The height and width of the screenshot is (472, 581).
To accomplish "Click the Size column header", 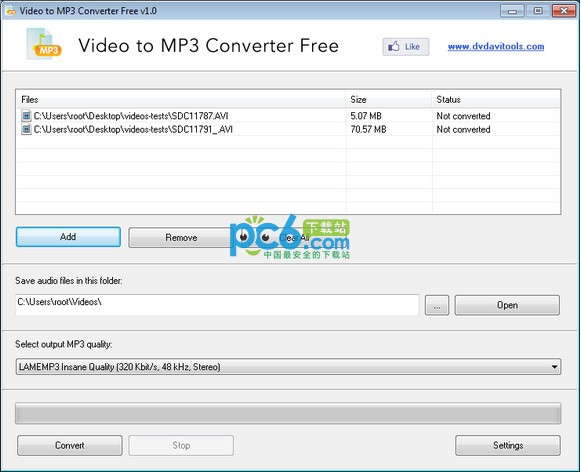I will coord(389,100).
